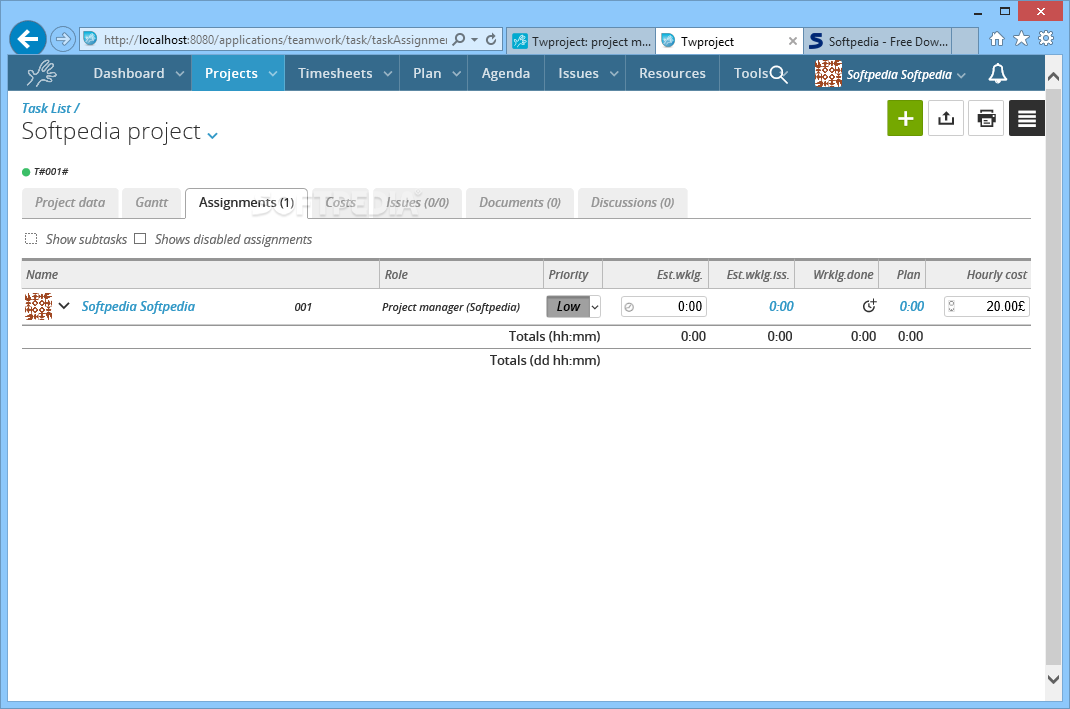
Task: Click the hourly cost 20.00£ field
Action: 987,306
